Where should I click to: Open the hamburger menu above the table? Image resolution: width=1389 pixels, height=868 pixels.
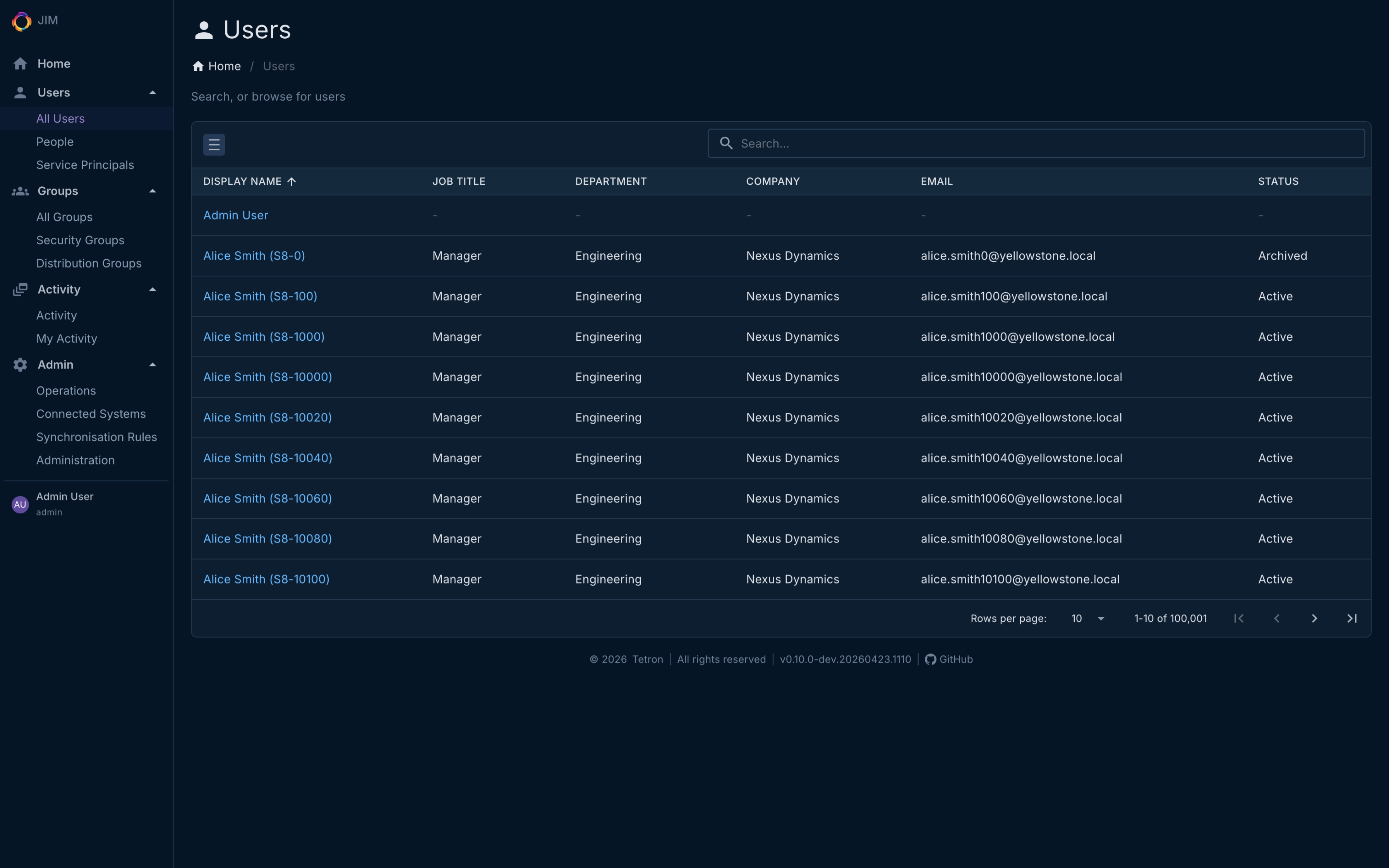[x=214, y=144]
